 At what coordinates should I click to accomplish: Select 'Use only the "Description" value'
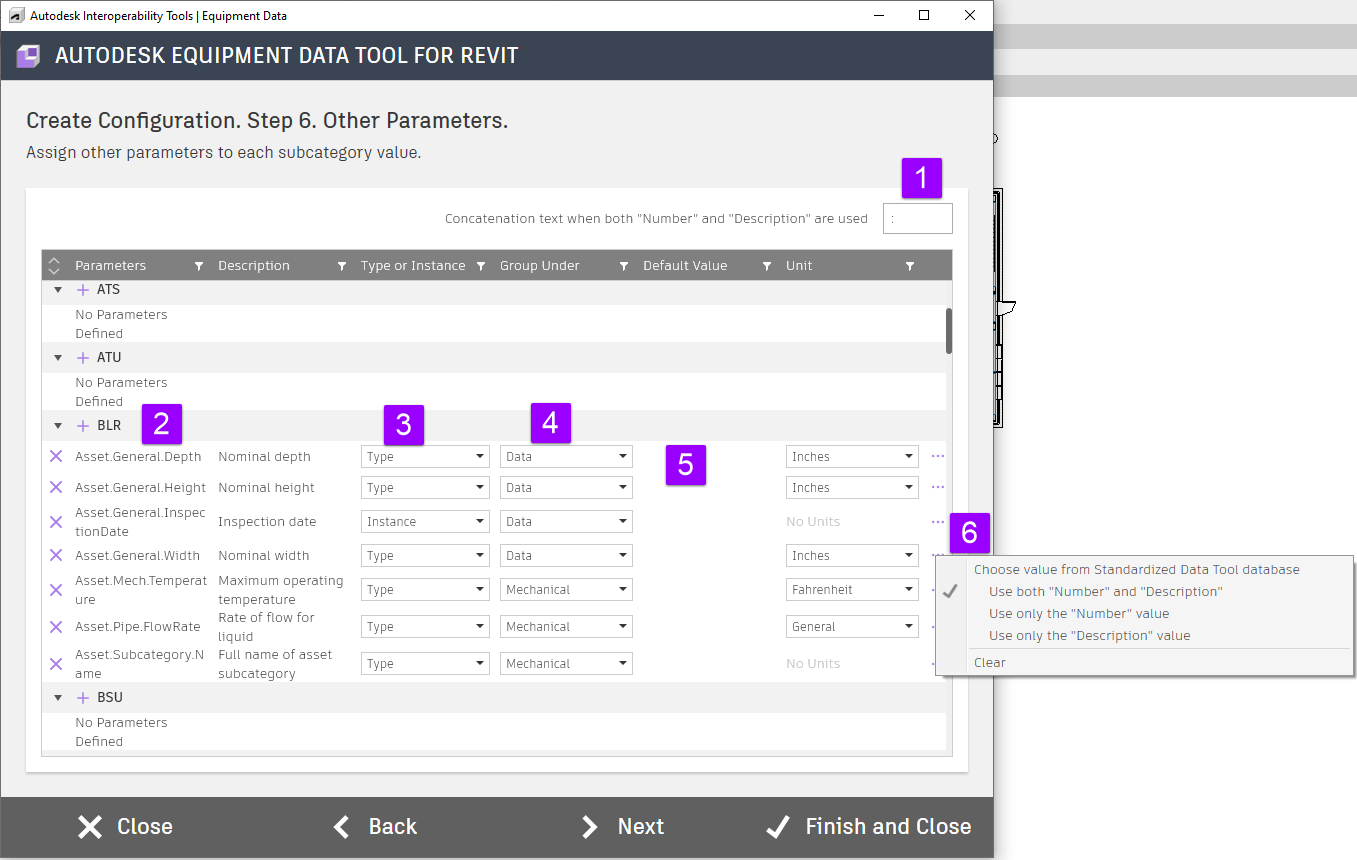(1089, 636)
